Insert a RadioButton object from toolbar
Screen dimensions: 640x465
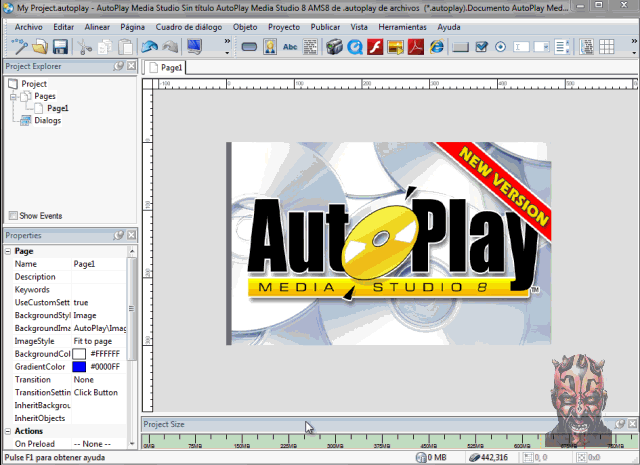pos(500,47)
